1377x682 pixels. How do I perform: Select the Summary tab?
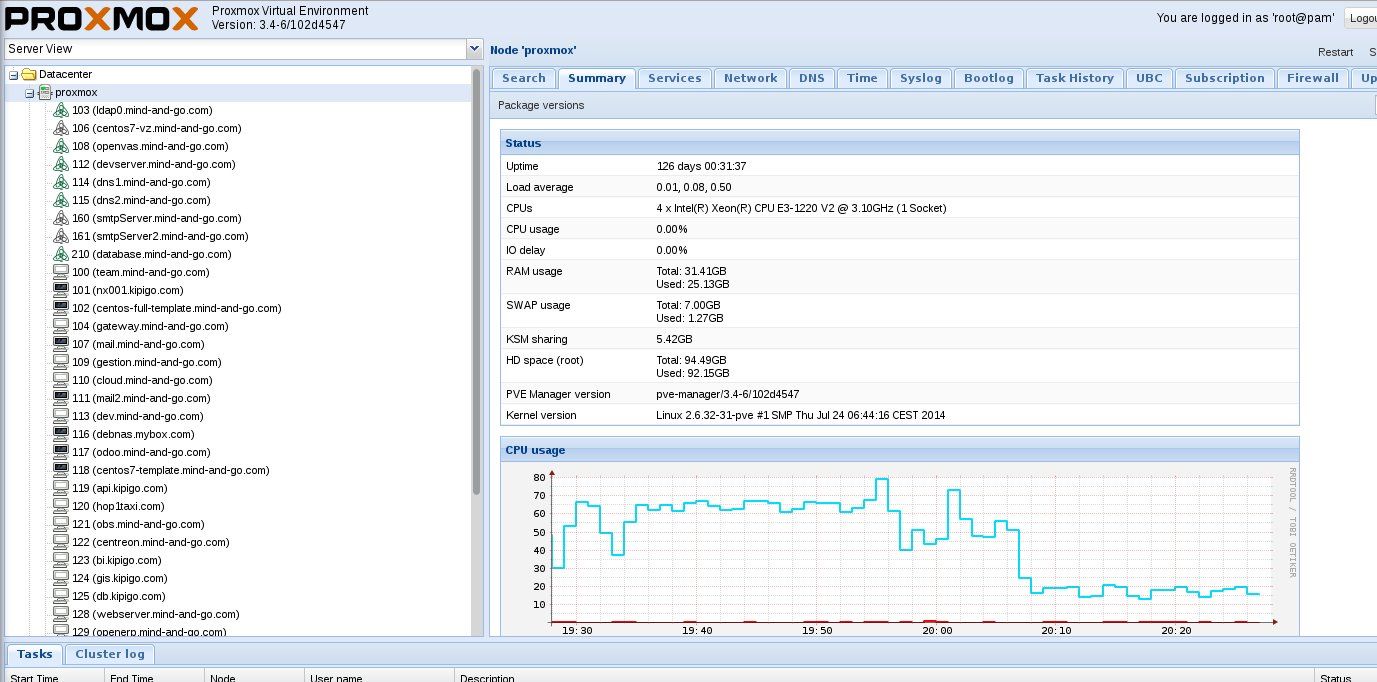(597, 78)
